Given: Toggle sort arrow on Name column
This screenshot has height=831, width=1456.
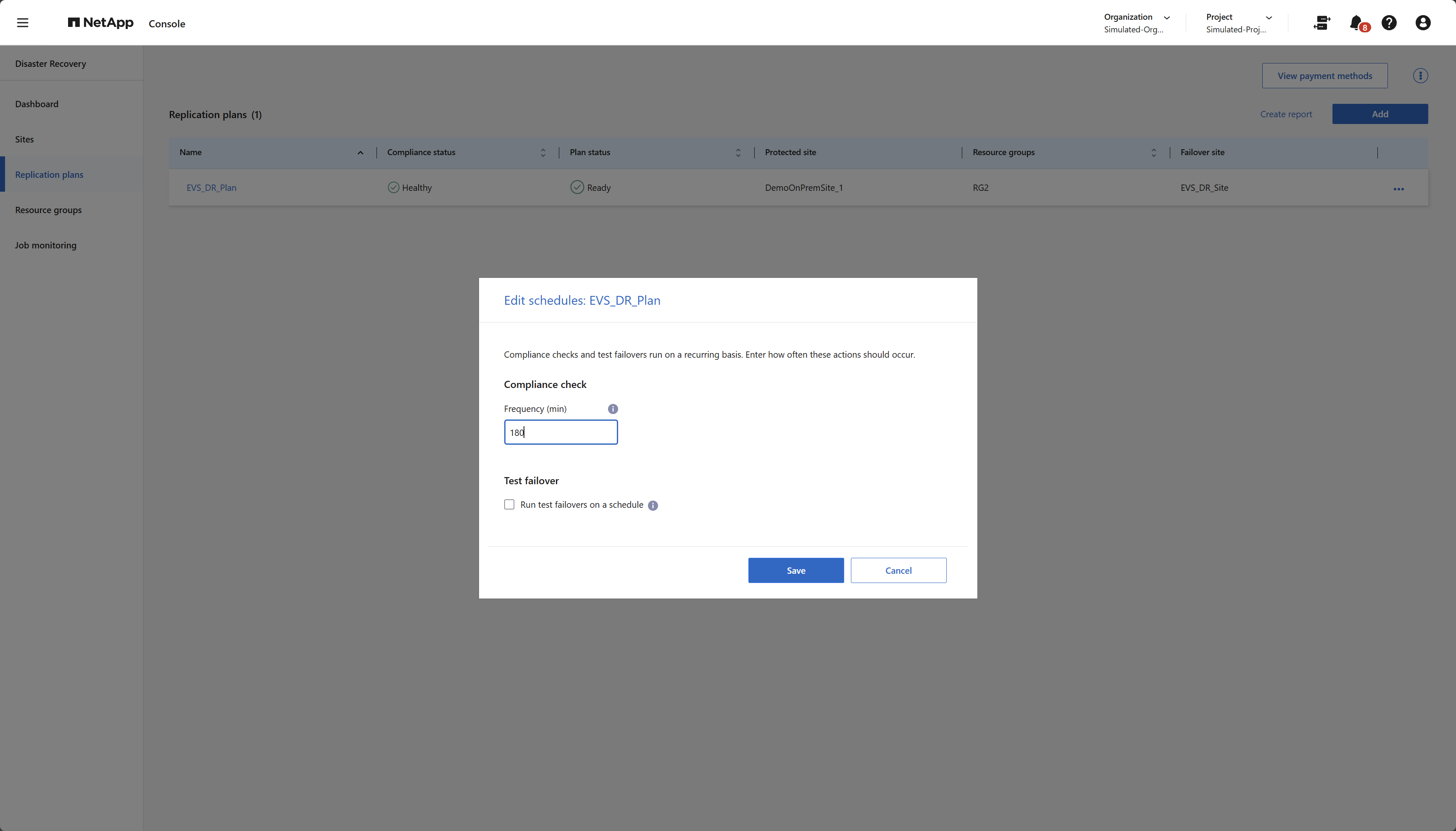Looking at the screenshot, I should [360, 153].
